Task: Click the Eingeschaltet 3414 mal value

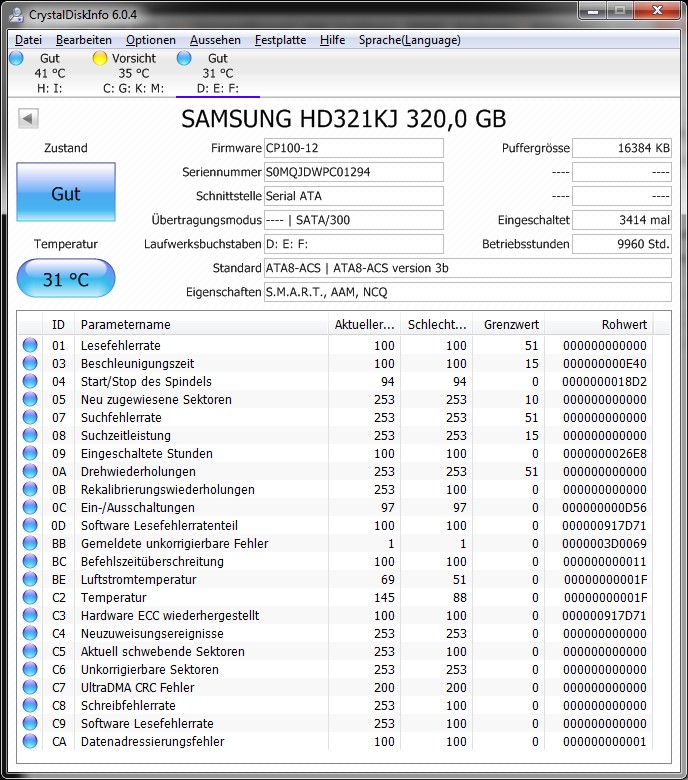Action: 622,220
